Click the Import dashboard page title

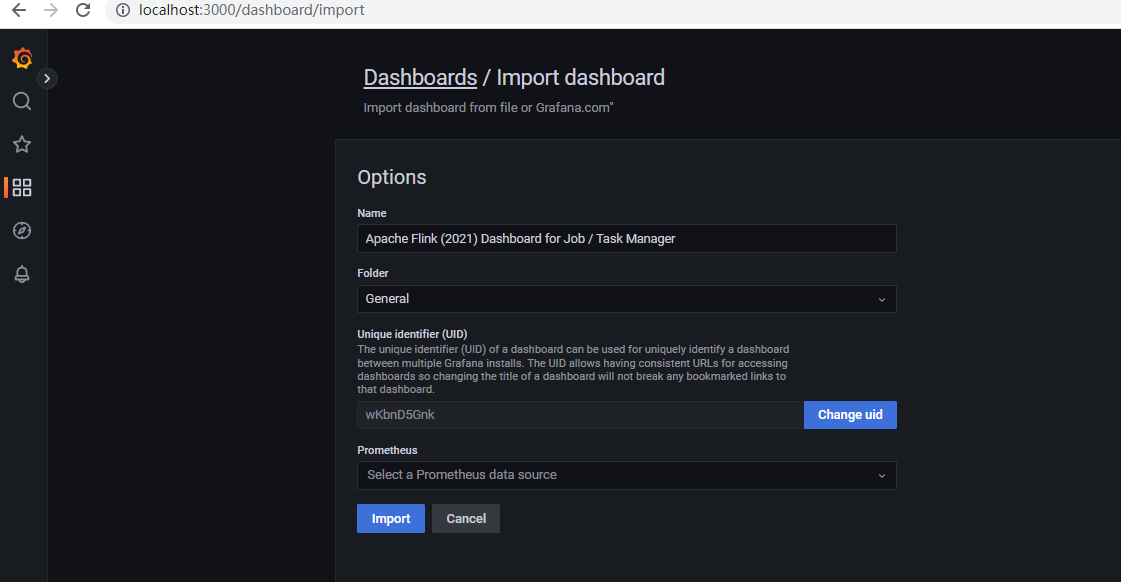coord(581,77)
